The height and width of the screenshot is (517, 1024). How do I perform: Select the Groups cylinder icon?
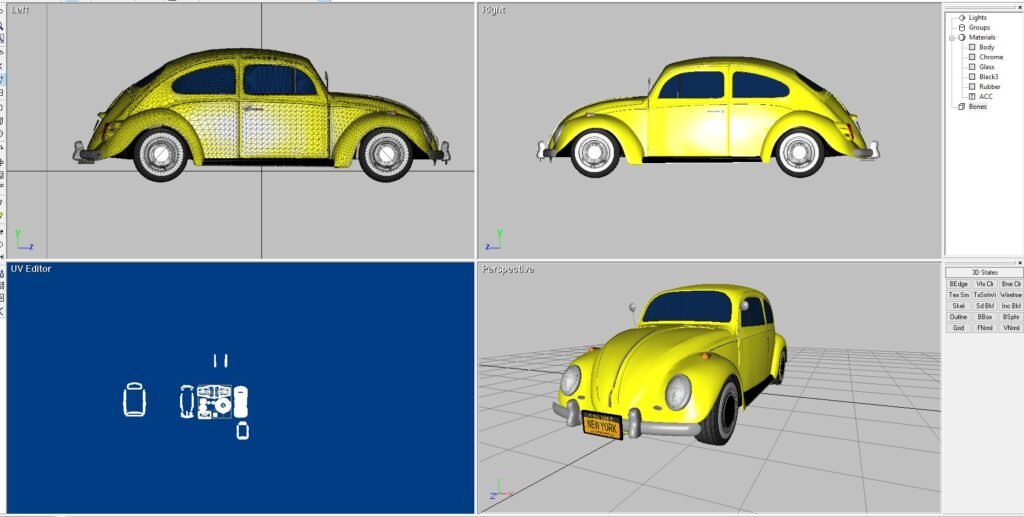[x=962, y=27]
